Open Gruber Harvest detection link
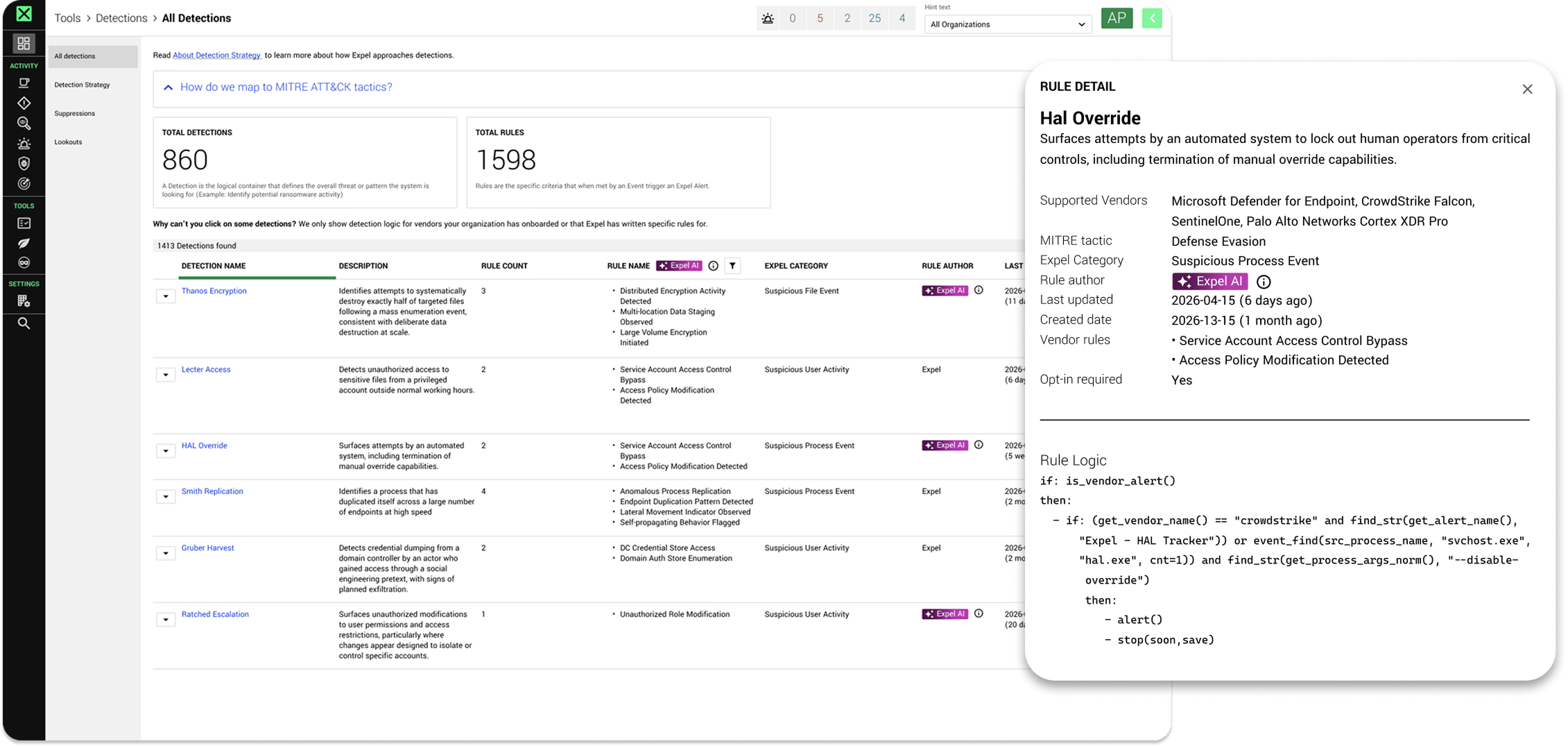 (207, 548)
